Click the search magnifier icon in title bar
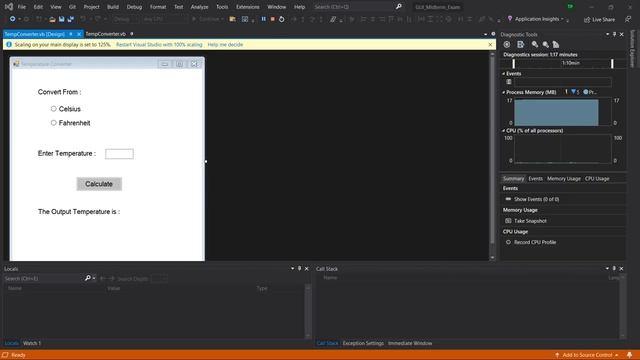The image size is (640, 360). pos(399,7)
